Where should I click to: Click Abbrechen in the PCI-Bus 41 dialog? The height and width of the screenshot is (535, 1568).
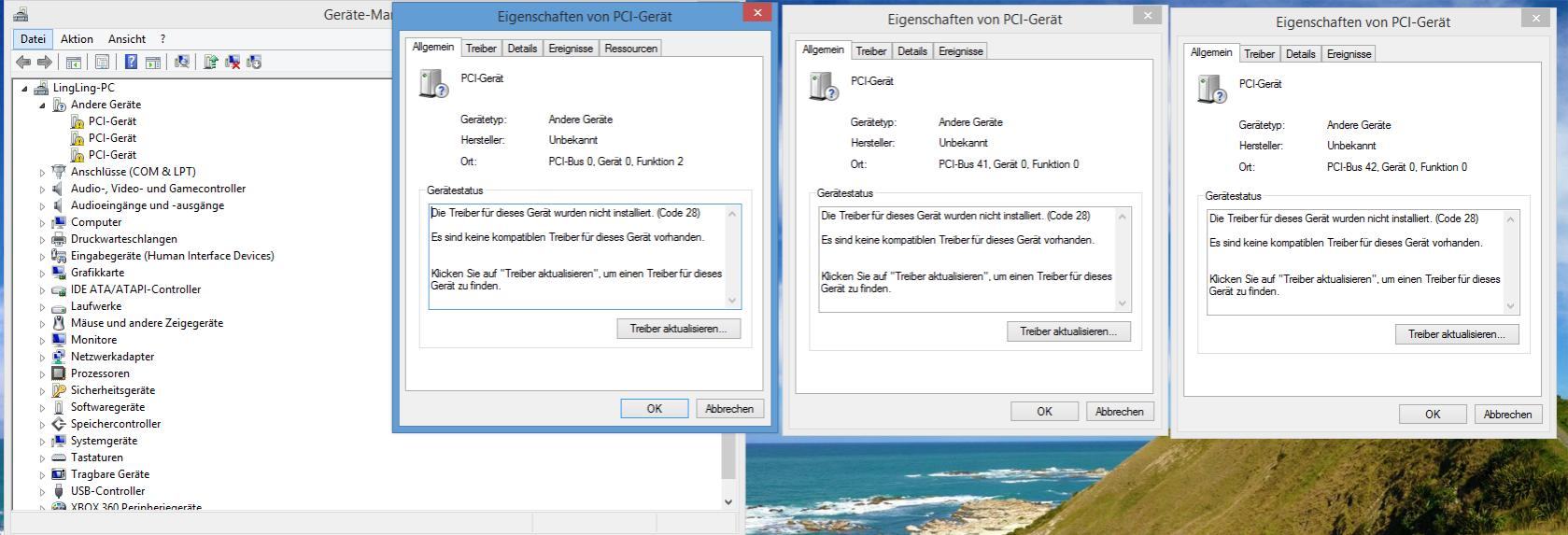(x=1120, y=412)
